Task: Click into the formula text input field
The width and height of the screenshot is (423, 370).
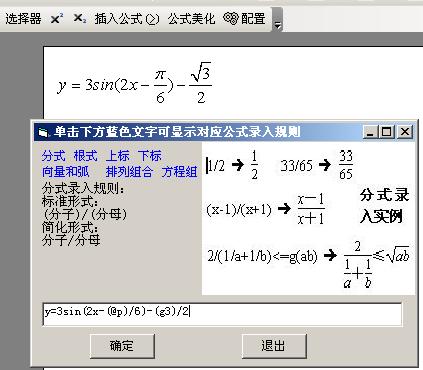Action: tap(222, 314)
